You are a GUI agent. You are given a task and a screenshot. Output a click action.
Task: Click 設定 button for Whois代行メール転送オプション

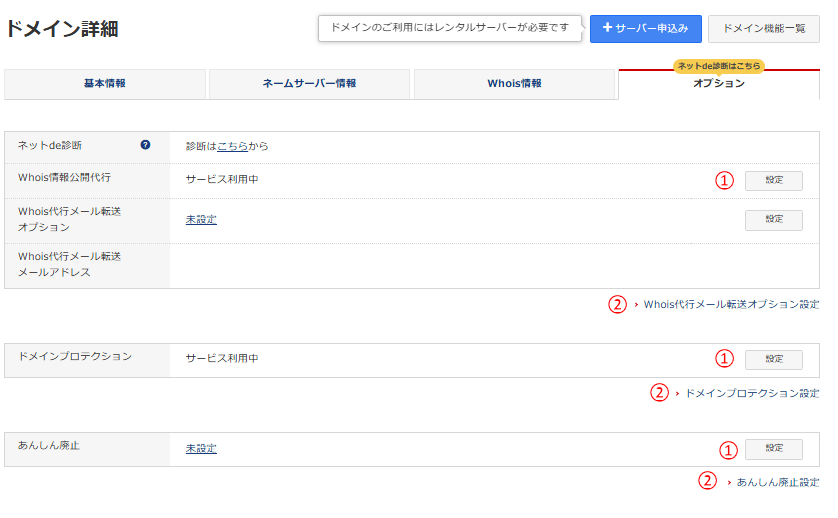(774, 220)
